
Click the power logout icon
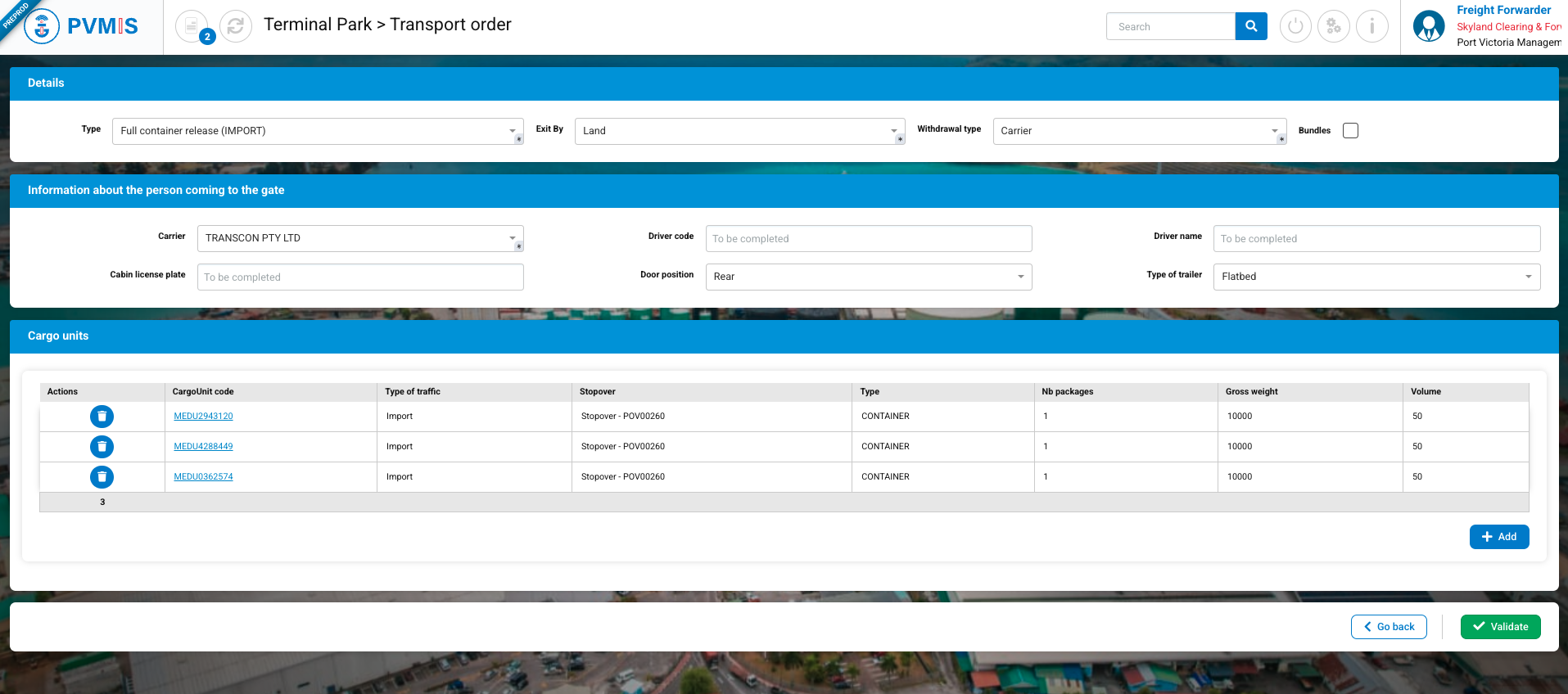pyautogui.click(x=1295, y=26)
